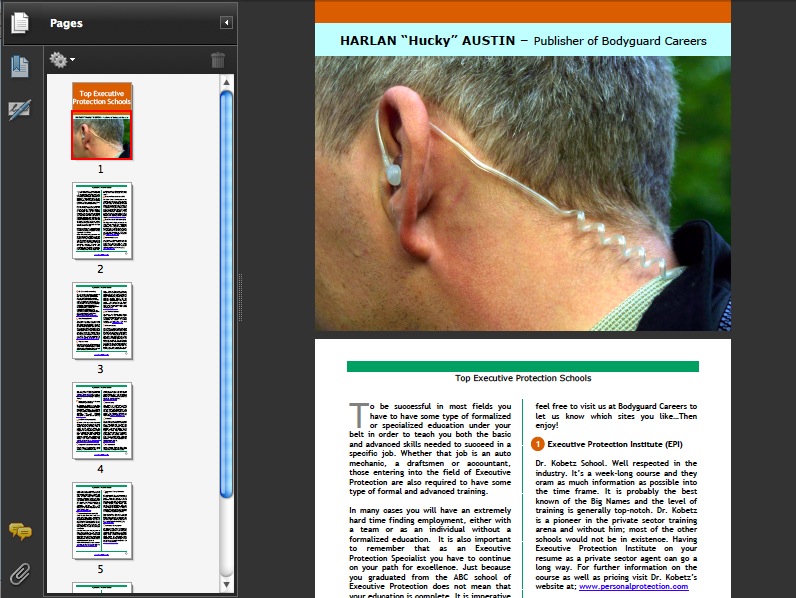Click 'Executive Protection Institute (EPI)' heading

pyautogui.click(x=615, y=444)
